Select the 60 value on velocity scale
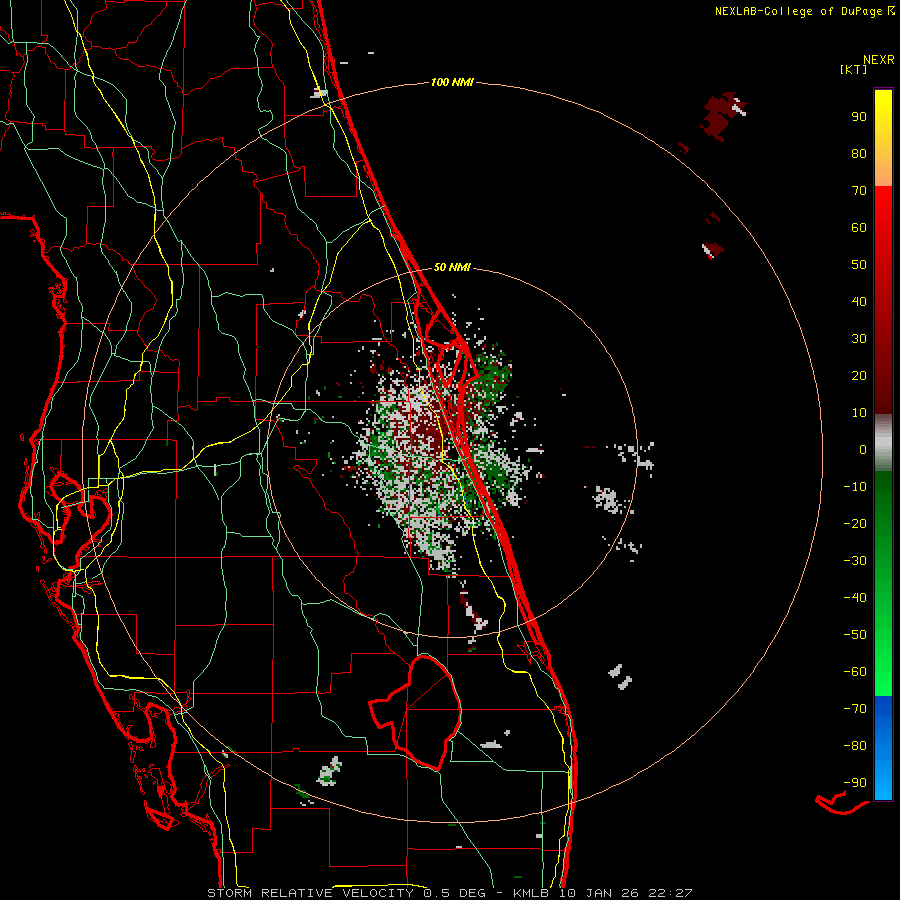Screen dimensions: 900x900 (859, 227)
